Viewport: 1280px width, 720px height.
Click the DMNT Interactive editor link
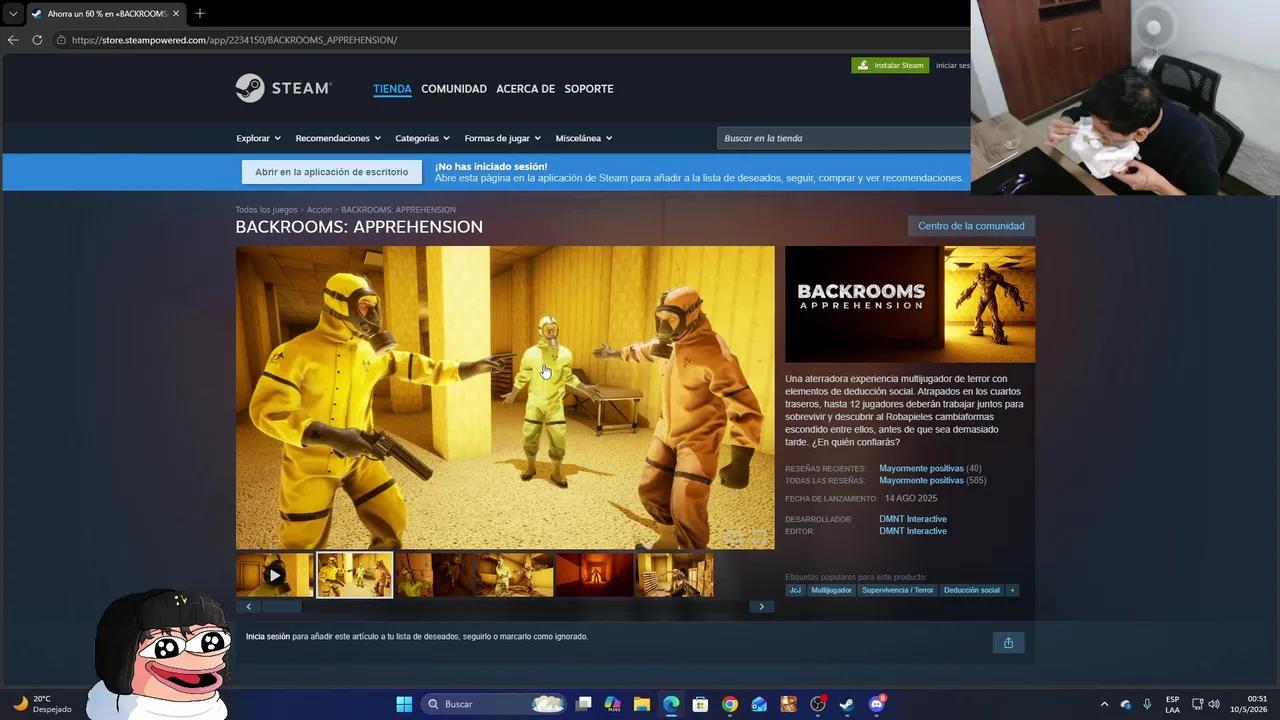click(912, 531)
